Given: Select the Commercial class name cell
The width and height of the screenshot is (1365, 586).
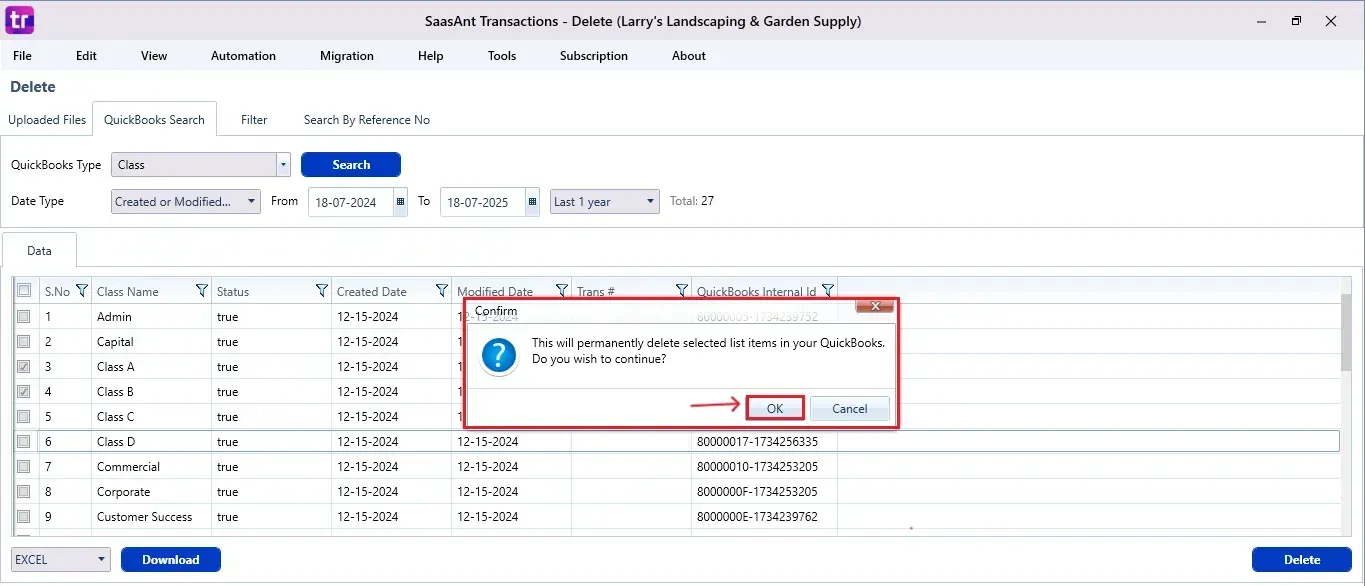Looking at the screenshot, I should coord(151,466).
